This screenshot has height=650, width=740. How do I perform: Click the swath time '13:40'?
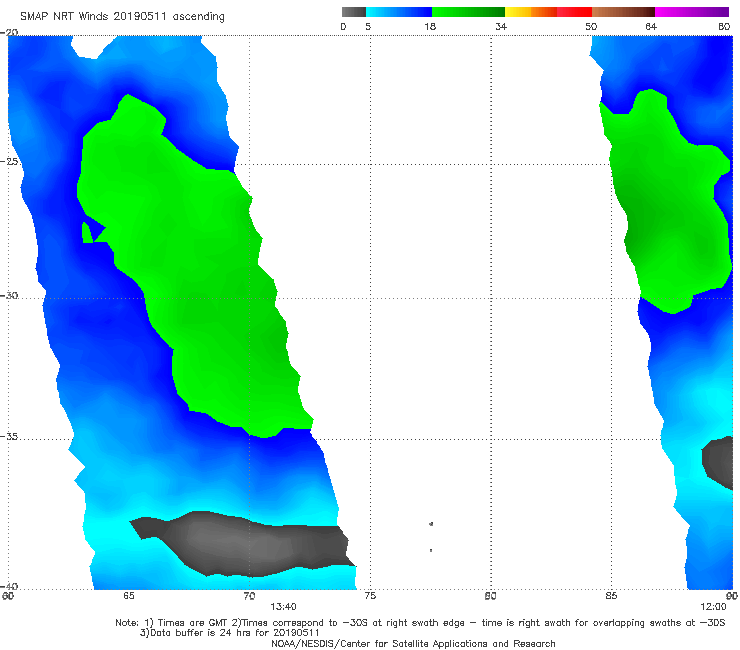coord(283,607)
